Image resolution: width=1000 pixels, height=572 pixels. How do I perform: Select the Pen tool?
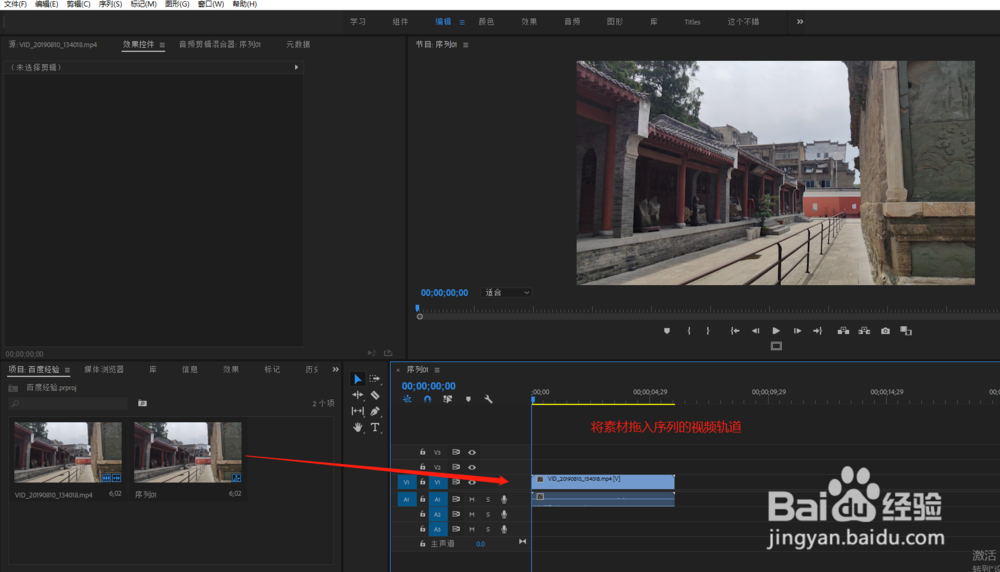point(375,411)
